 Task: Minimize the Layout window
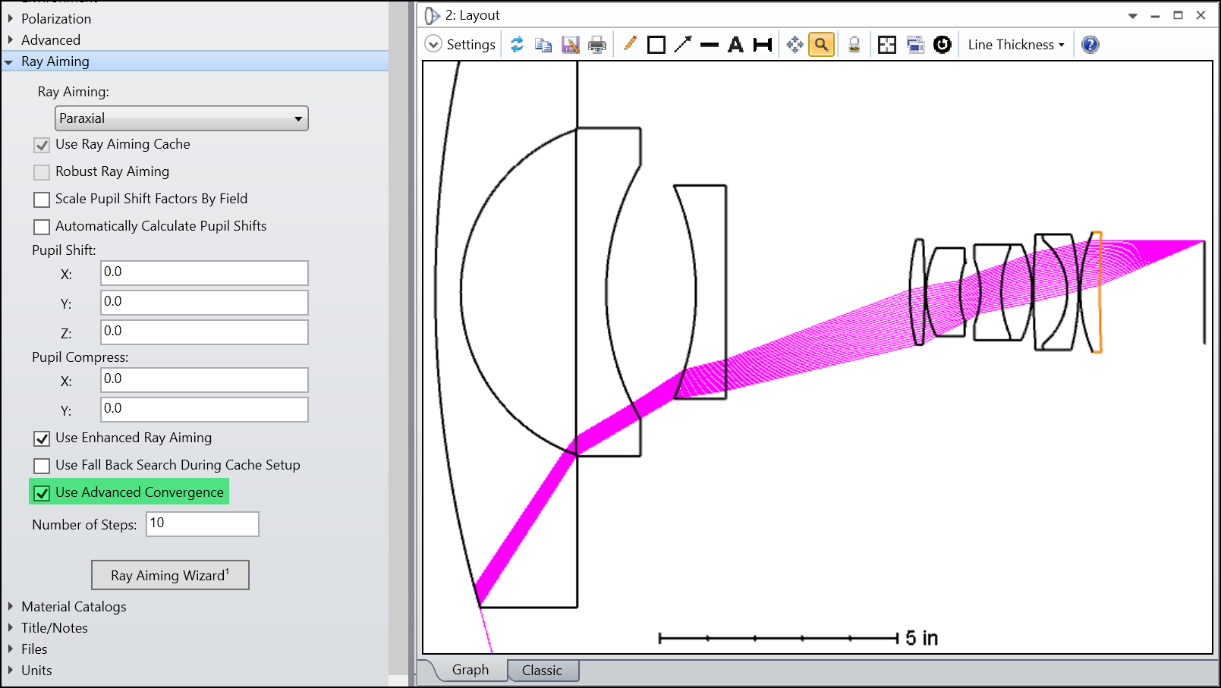pyautogui.click(x=1156, y=15)
